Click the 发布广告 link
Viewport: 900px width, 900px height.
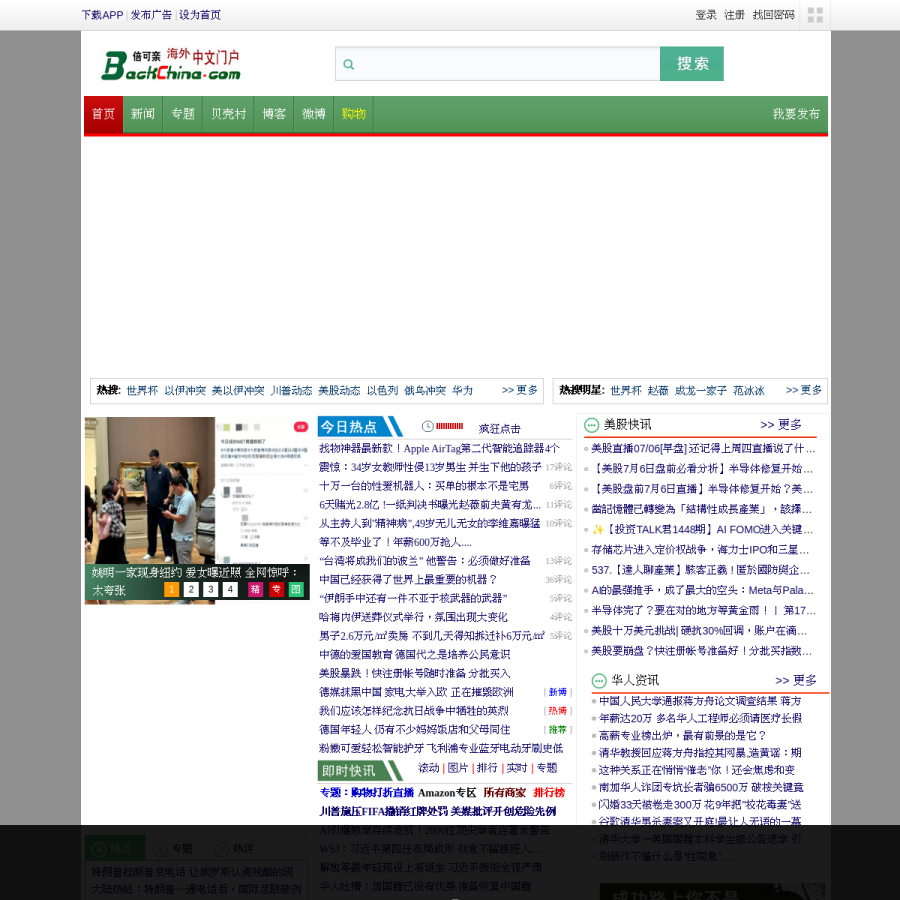[x=151, y=15]
